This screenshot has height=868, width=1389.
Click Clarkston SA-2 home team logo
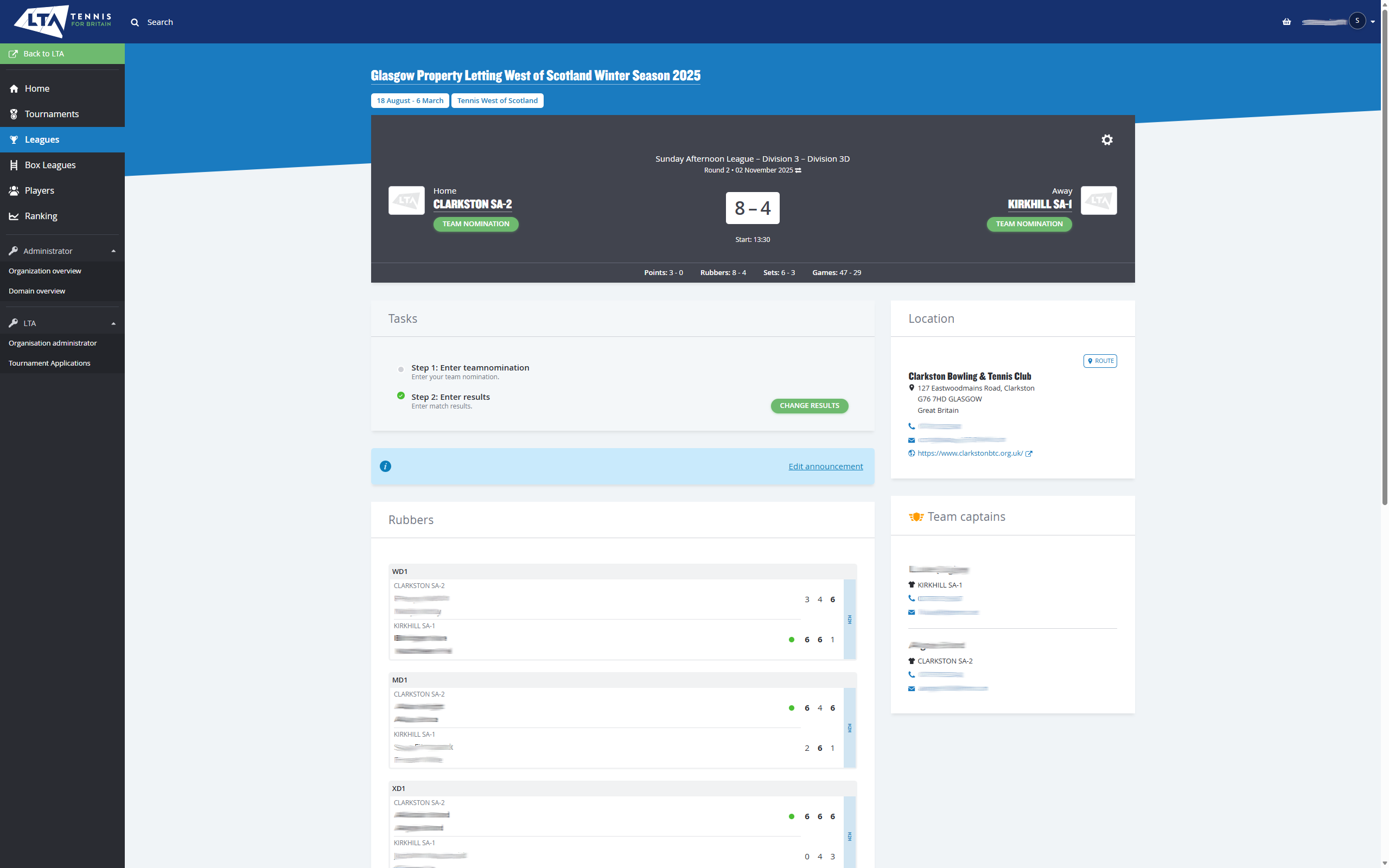coord(406,200)
